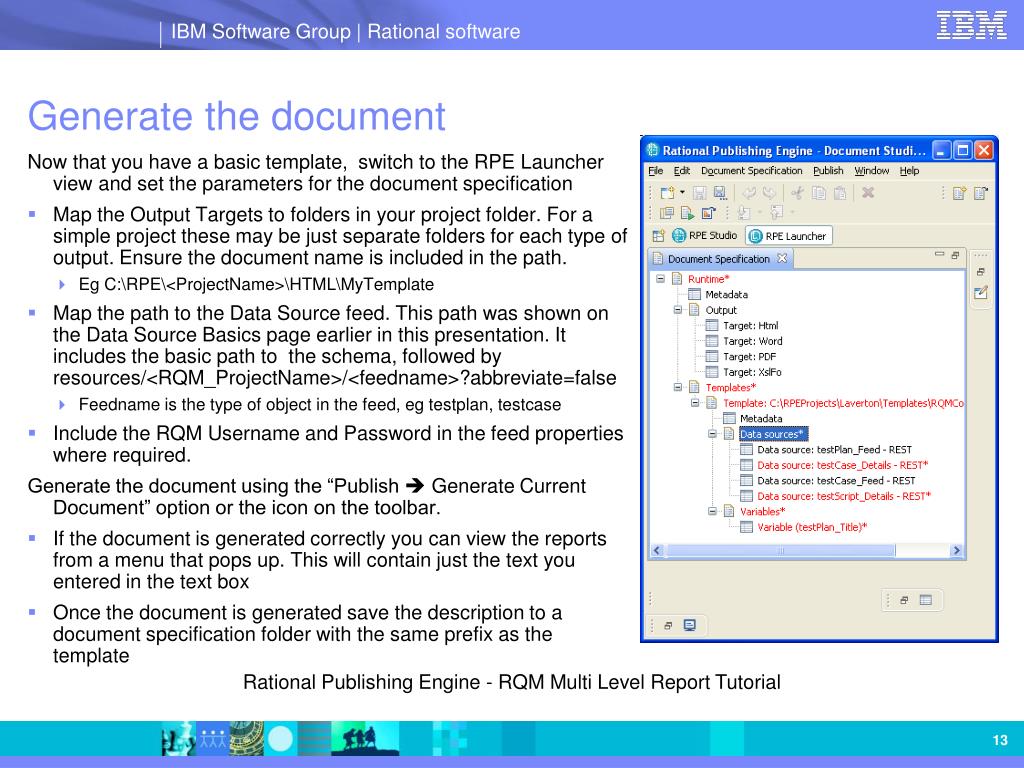Click the horizontal scrollbar left arrow

coord(657,551)
